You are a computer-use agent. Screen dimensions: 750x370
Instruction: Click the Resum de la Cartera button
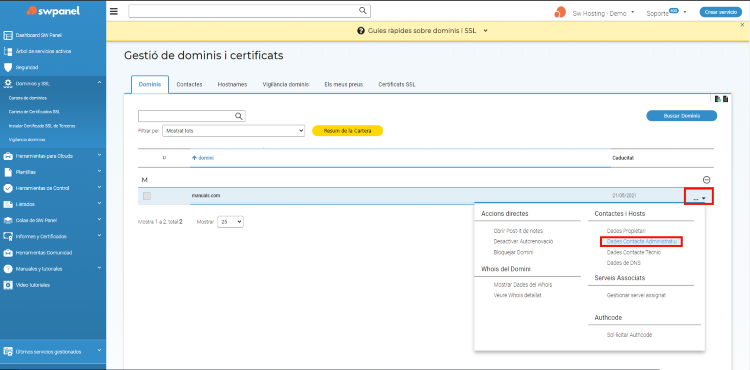click(347, 131)
